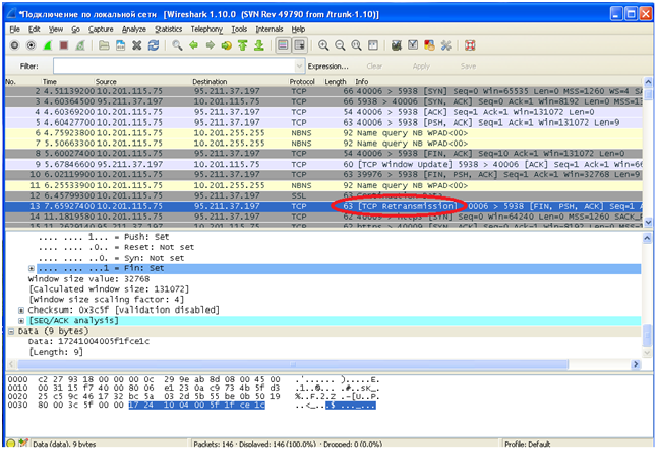The height and width of the screenshot is (452, 655).
Task: Reset zoom to normal size
Action: [x=356, y=46]
